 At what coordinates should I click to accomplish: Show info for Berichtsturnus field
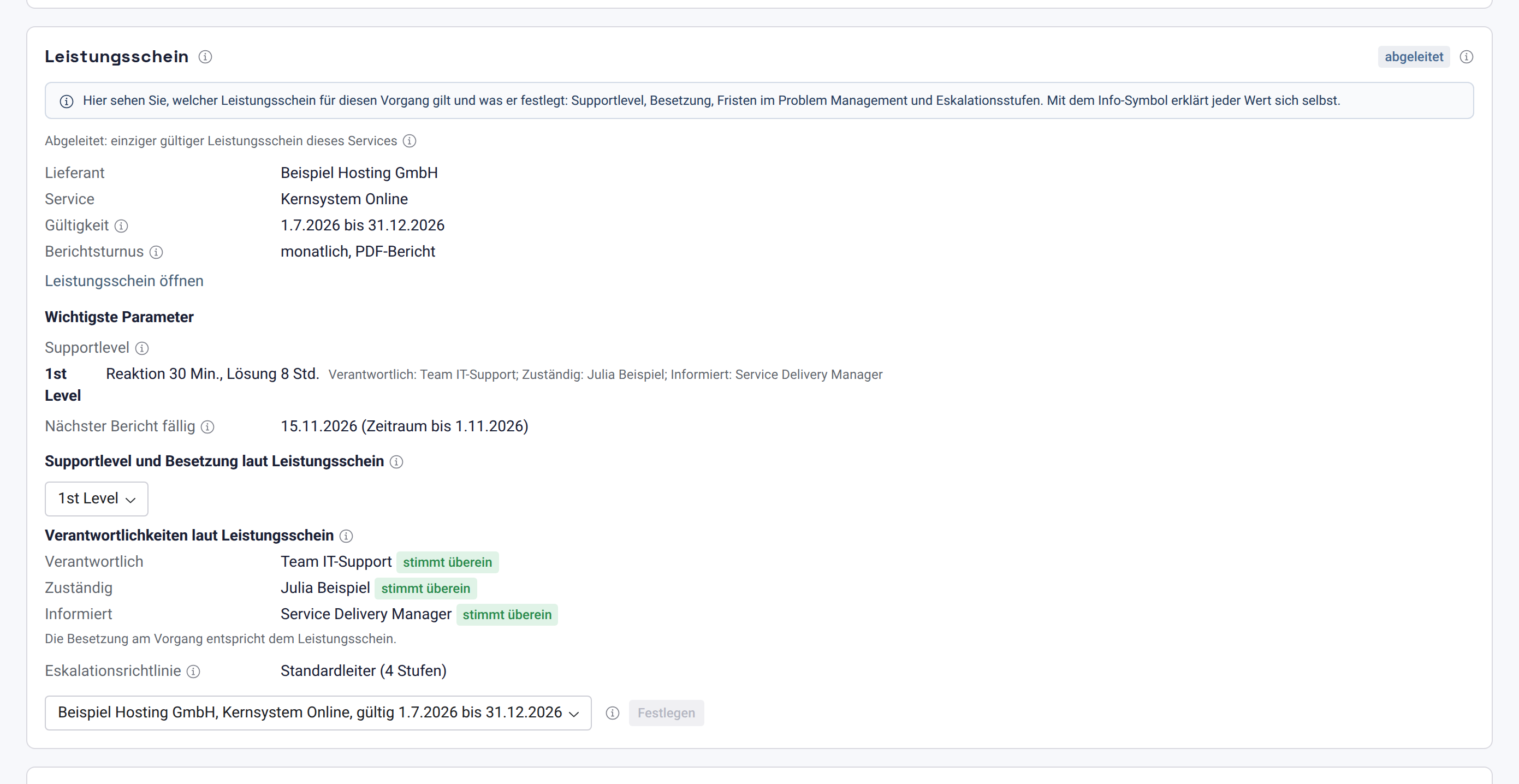click(156, 252)
